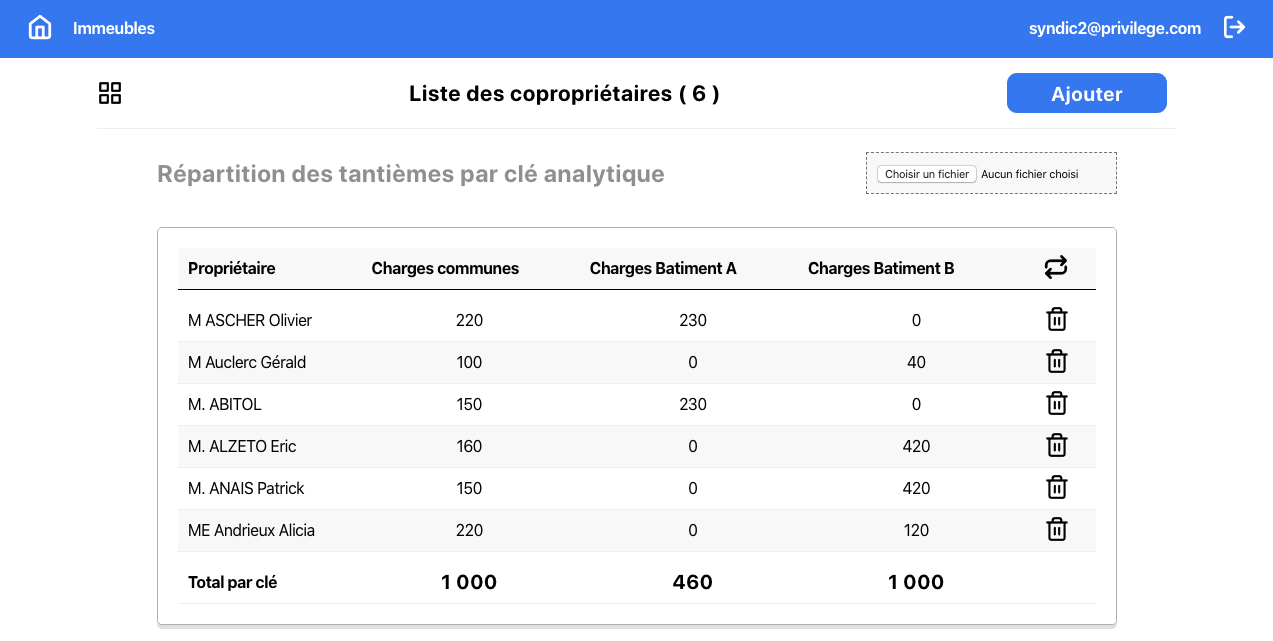
Task: Click the home icon in header
Action: coord(40,28)
